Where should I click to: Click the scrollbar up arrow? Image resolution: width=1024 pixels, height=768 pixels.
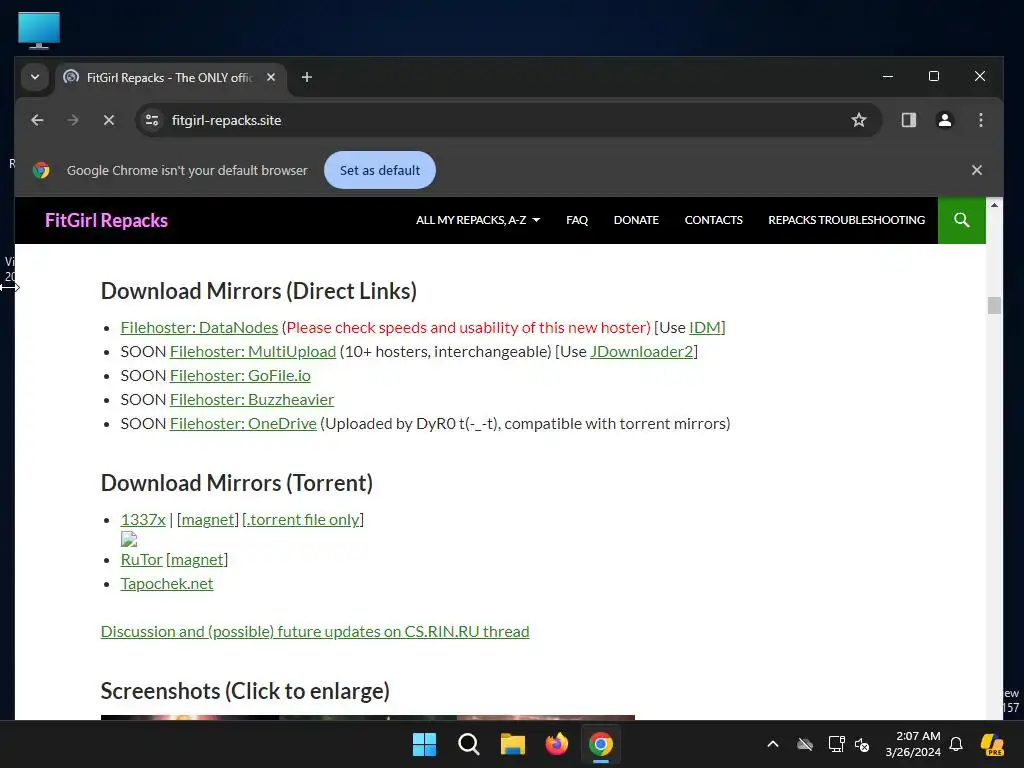pyautogui.click(x=994, y=205)
